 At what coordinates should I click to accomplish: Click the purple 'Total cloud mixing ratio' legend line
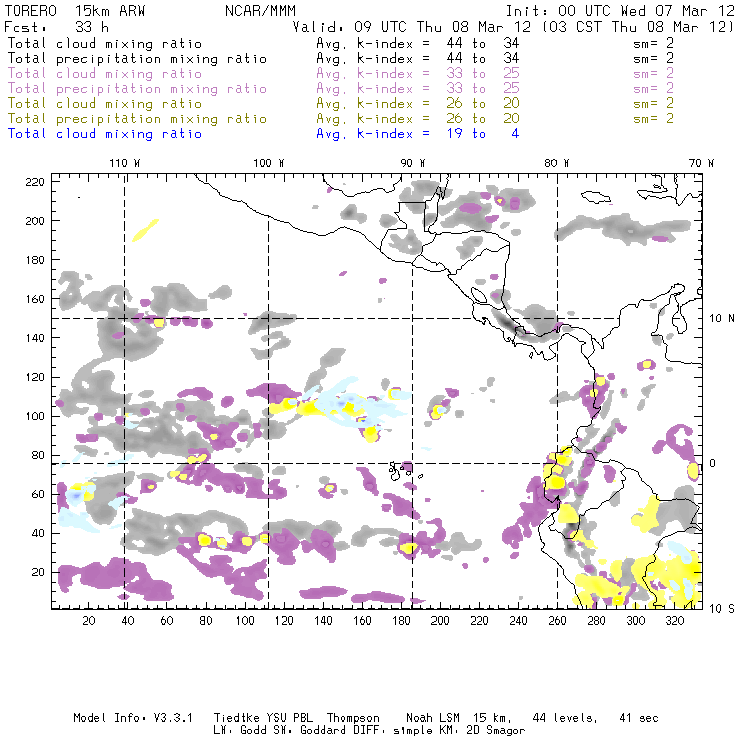tap(105, 74)
